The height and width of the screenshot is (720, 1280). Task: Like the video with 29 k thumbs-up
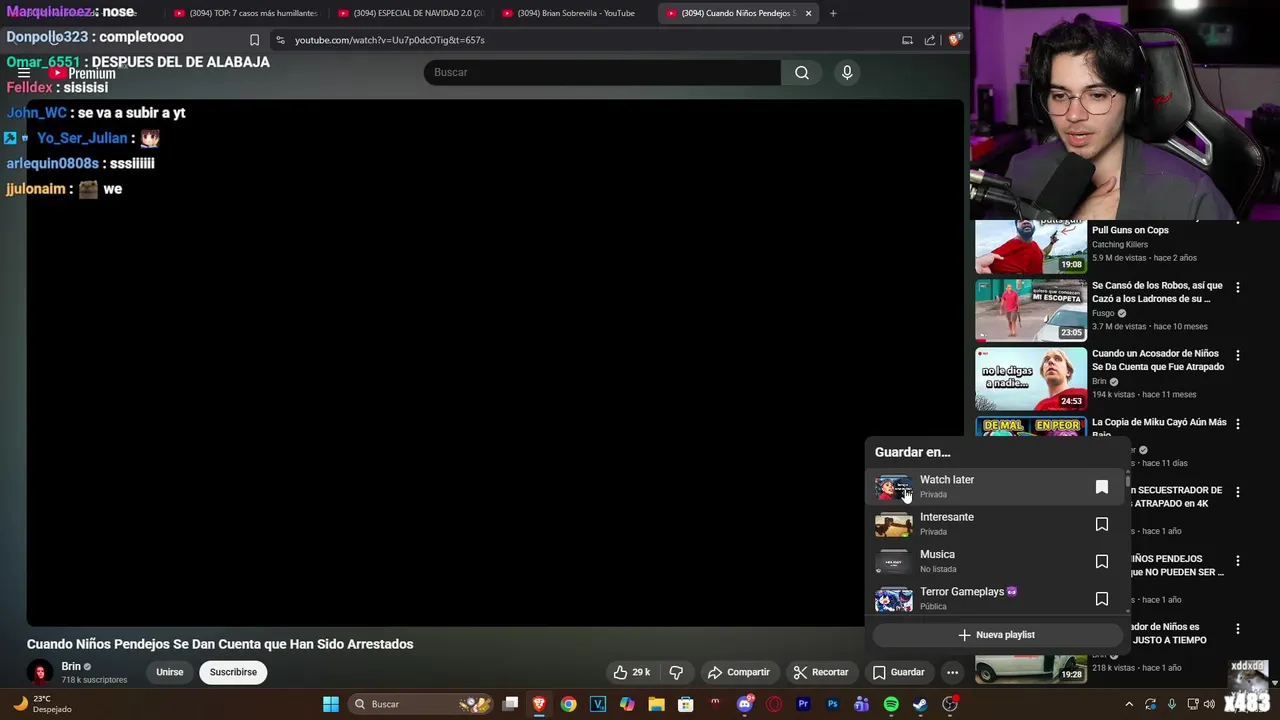(x=632, y=672)
